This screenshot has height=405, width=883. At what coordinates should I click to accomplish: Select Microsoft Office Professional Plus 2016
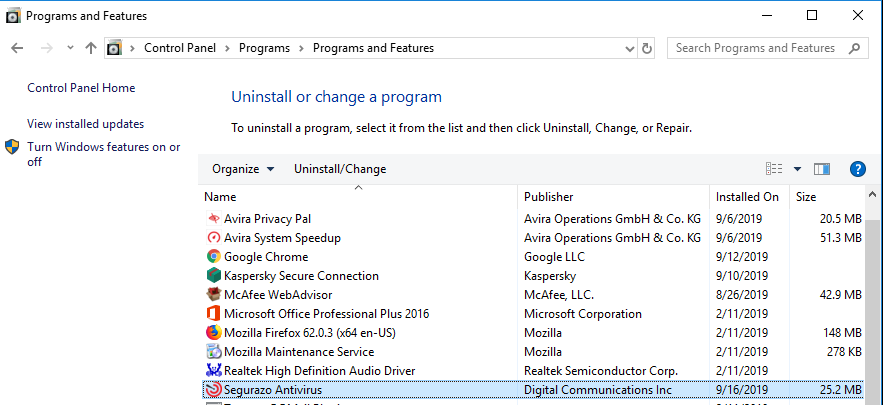coord(327,314)
